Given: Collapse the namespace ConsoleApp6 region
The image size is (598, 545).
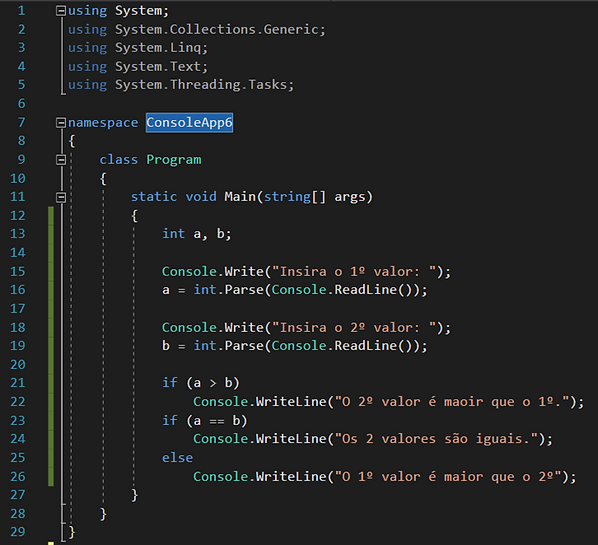Looking at the screenshot, I should [x=61, y=123].
